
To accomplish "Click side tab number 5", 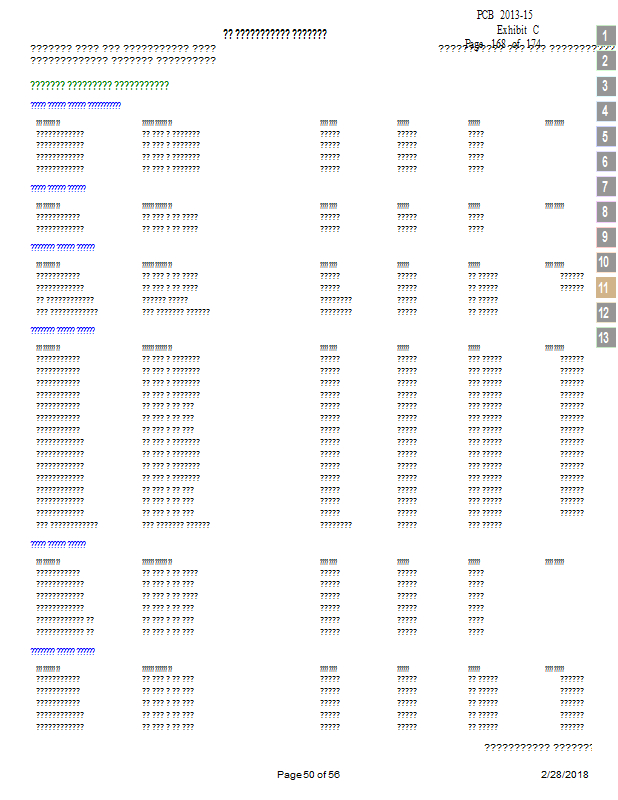I will click(x=604, y=136).
